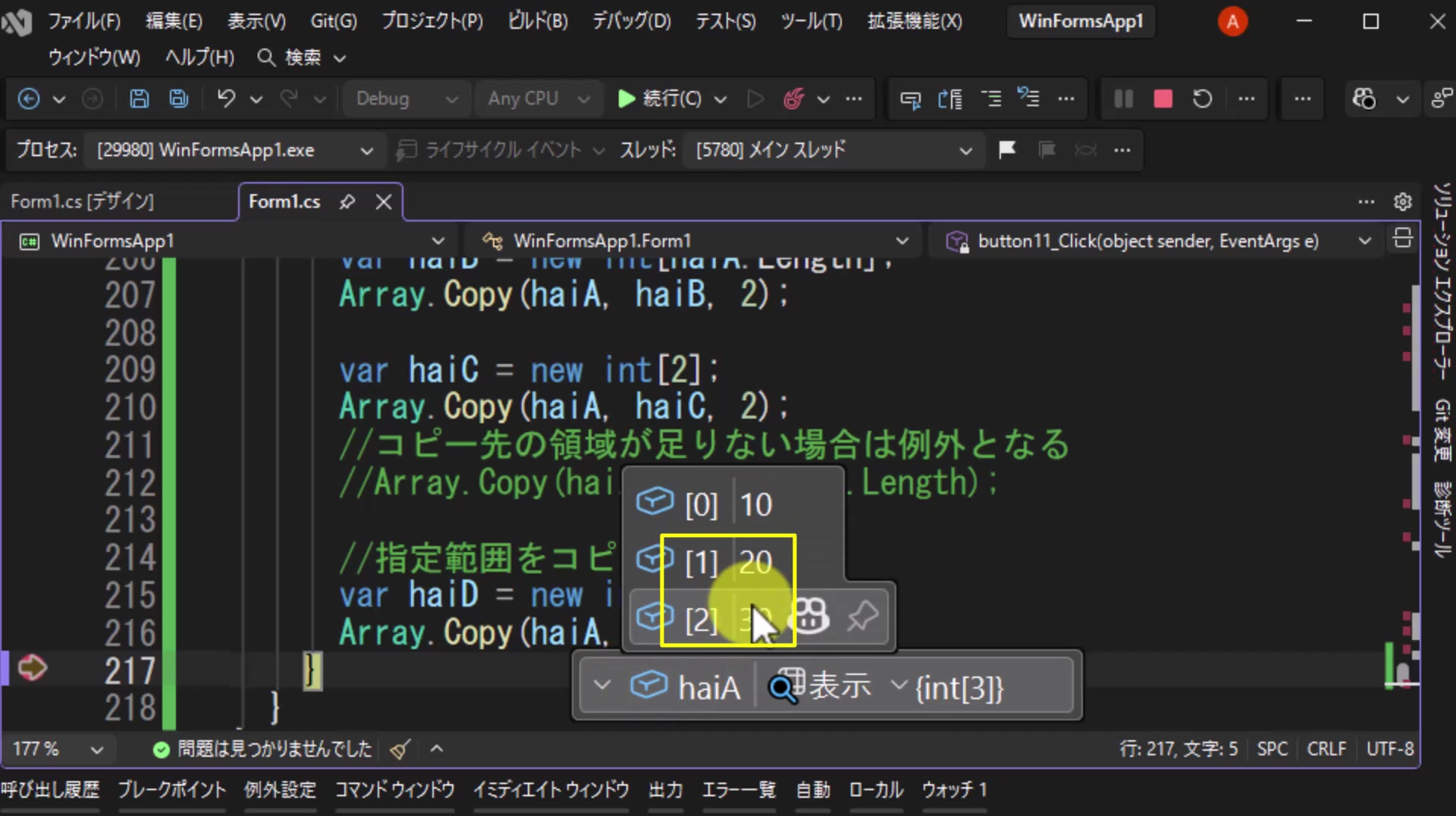This screenshot has width=1456, height=816.
Task: Ask Copilot about the [2] value
Action: pos(810,617)
